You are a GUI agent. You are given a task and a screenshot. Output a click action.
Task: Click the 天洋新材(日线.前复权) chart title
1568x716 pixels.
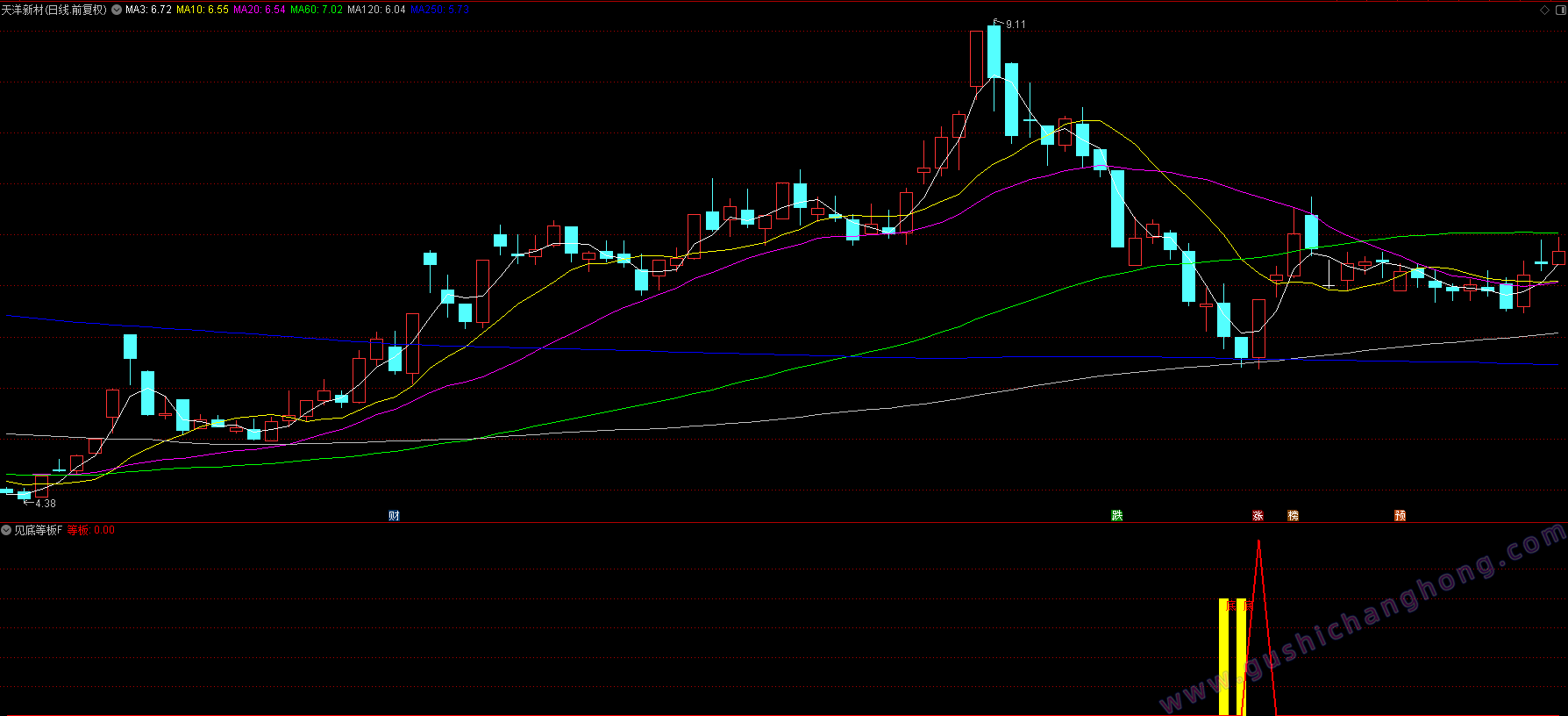53,10
